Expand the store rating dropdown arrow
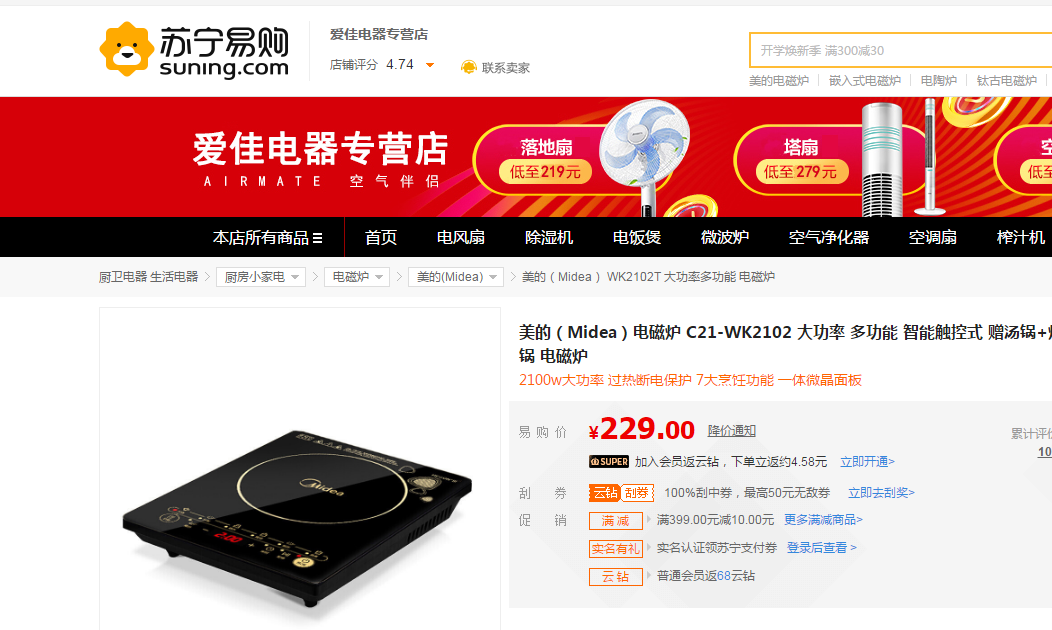The width and height of the screenshot is (1052, 630). tap(430, 65)
